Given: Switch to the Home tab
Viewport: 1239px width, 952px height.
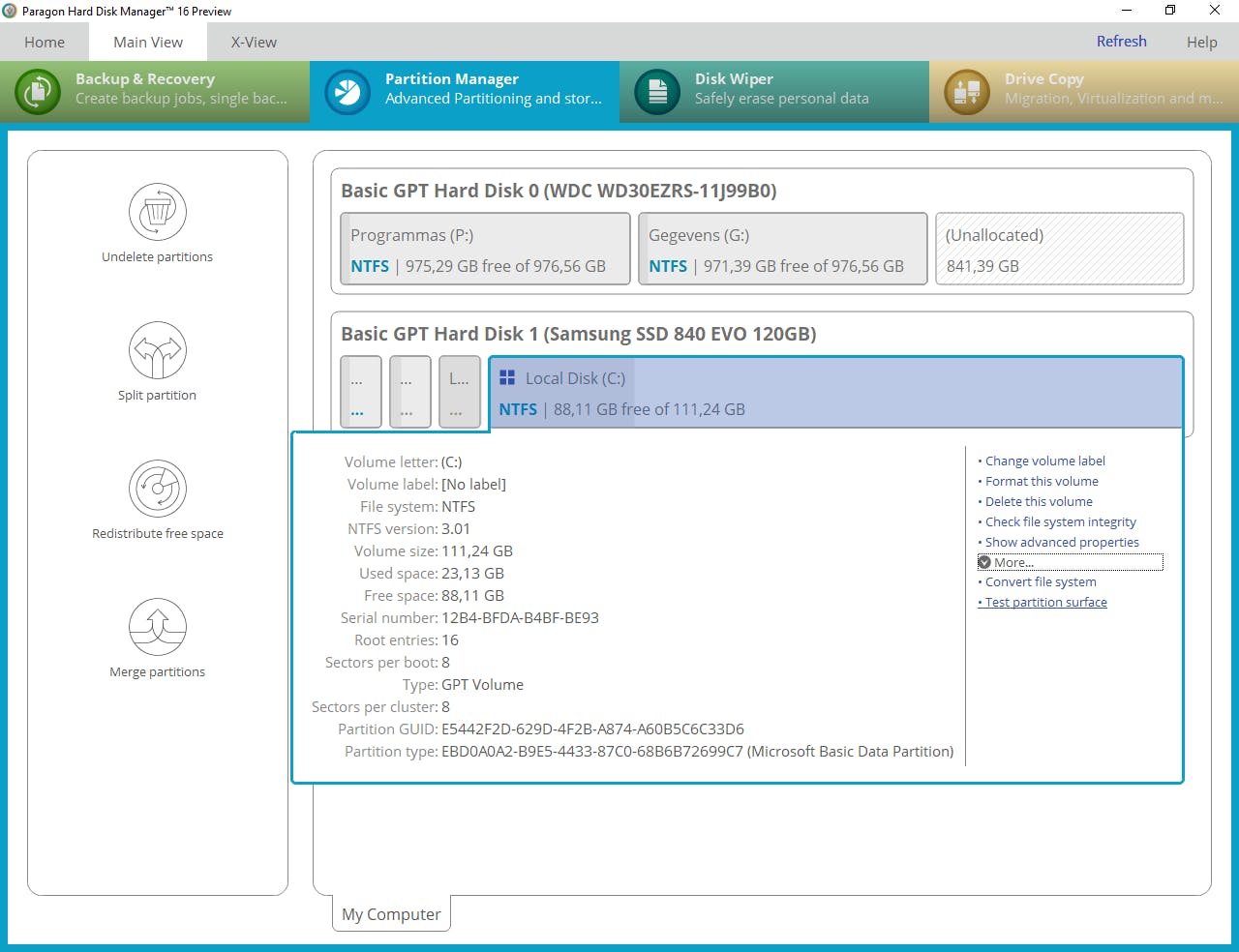Looking at the screenshot, I should click(45, 42).
